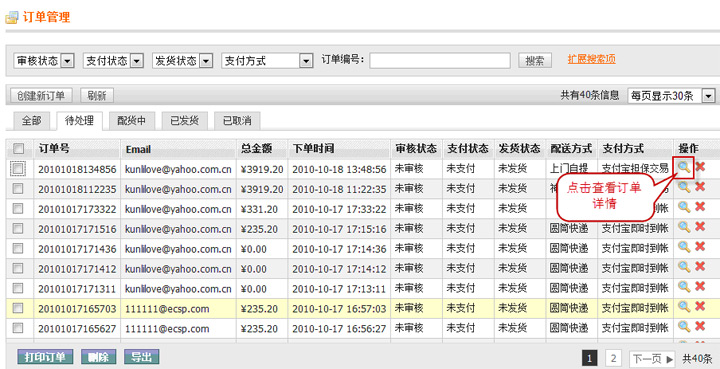Open the 每页显示30条 page size dropdown

[x=672, y=96]
